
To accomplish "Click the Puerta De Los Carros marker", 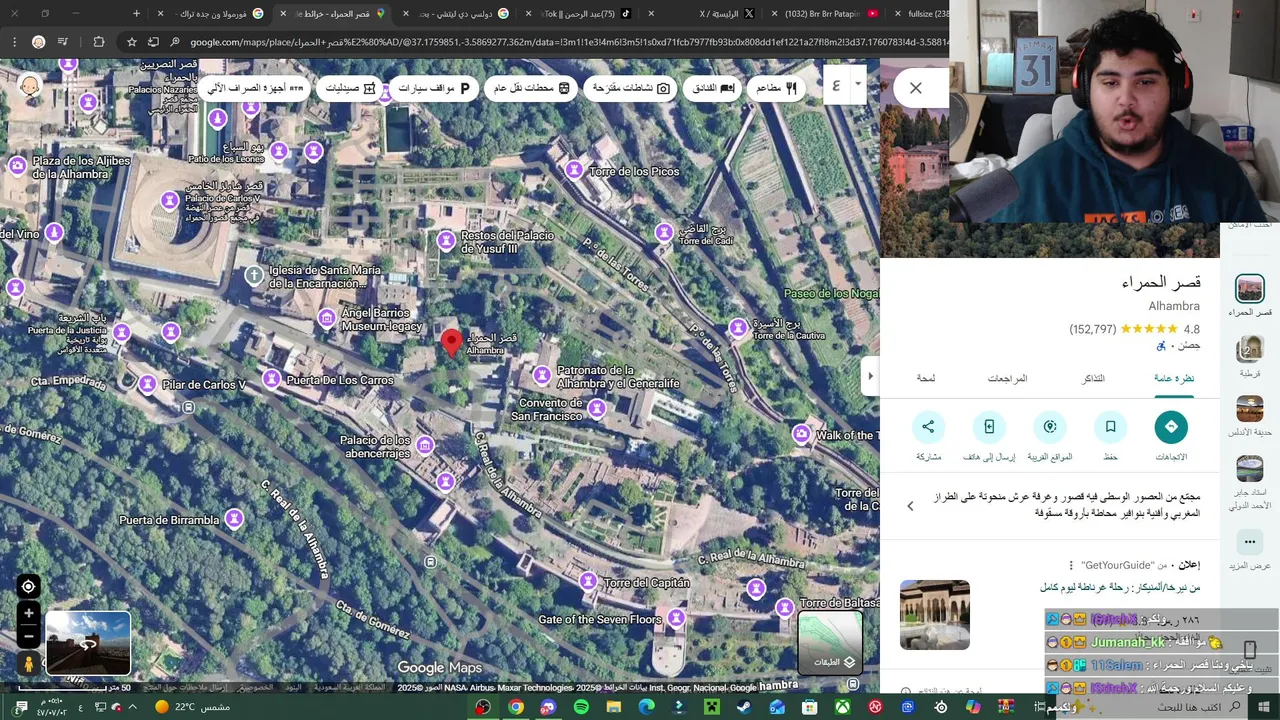I will pyautogui.click(x=272, y=378).
